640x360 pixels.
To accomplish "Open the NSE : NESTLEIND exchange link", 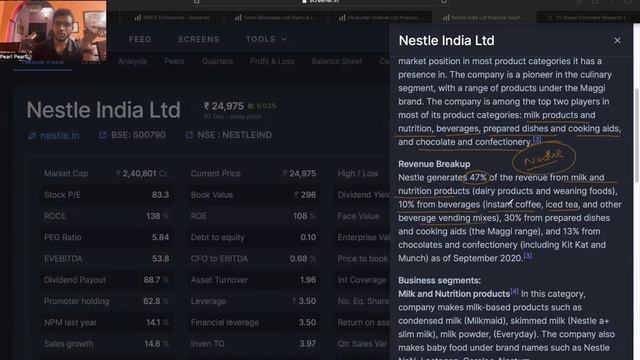I will coord(234,135).
